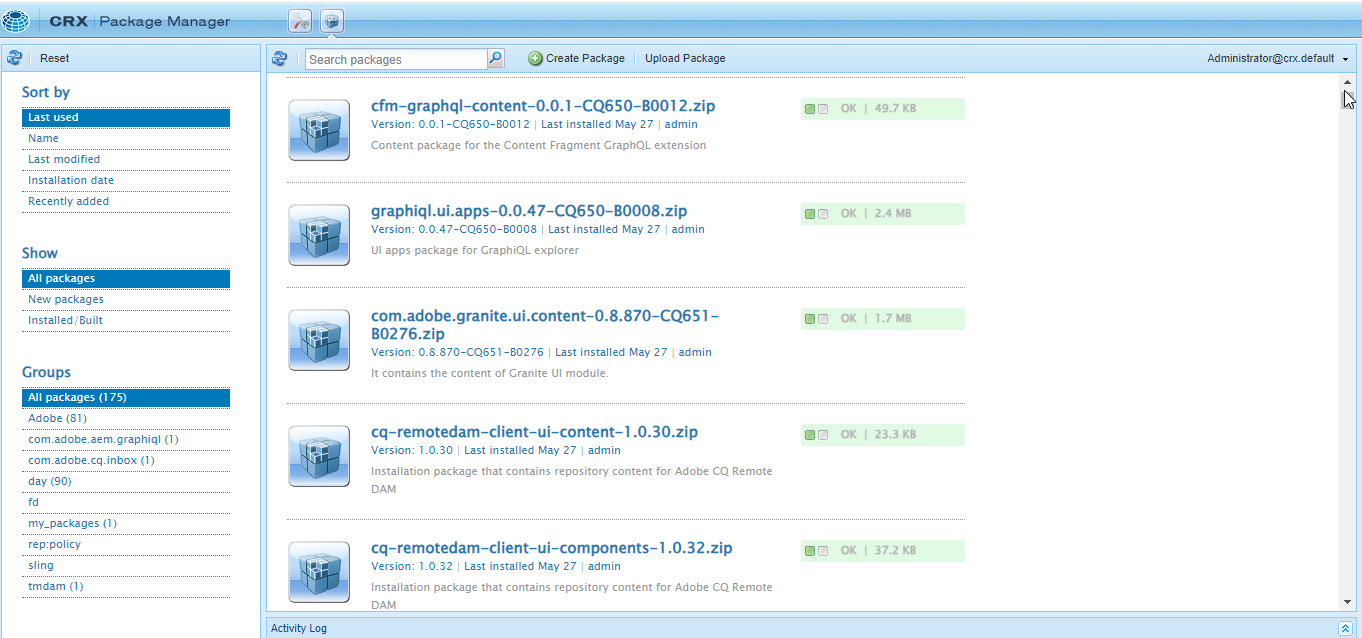Toggle the green status square for cfm-graphql-content

click(x=809, y=108)
